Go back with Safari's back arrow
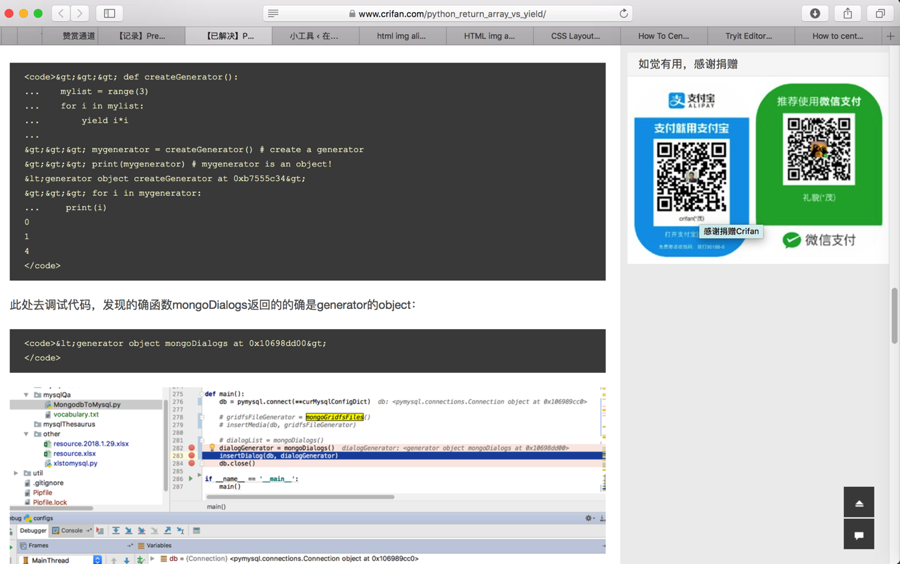 (61, 13)
